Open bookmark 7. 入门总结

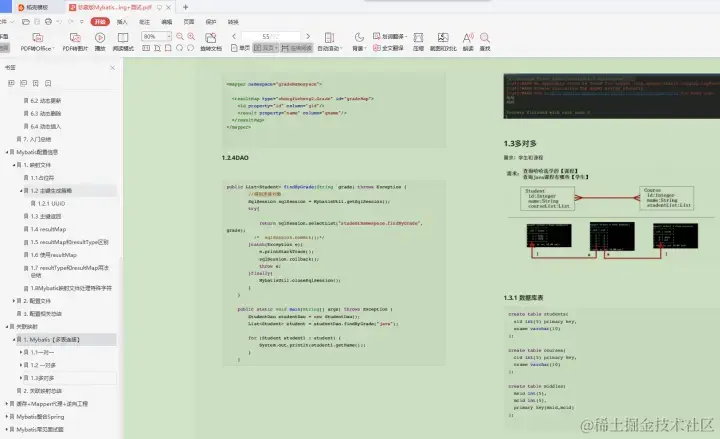(37, 139)
